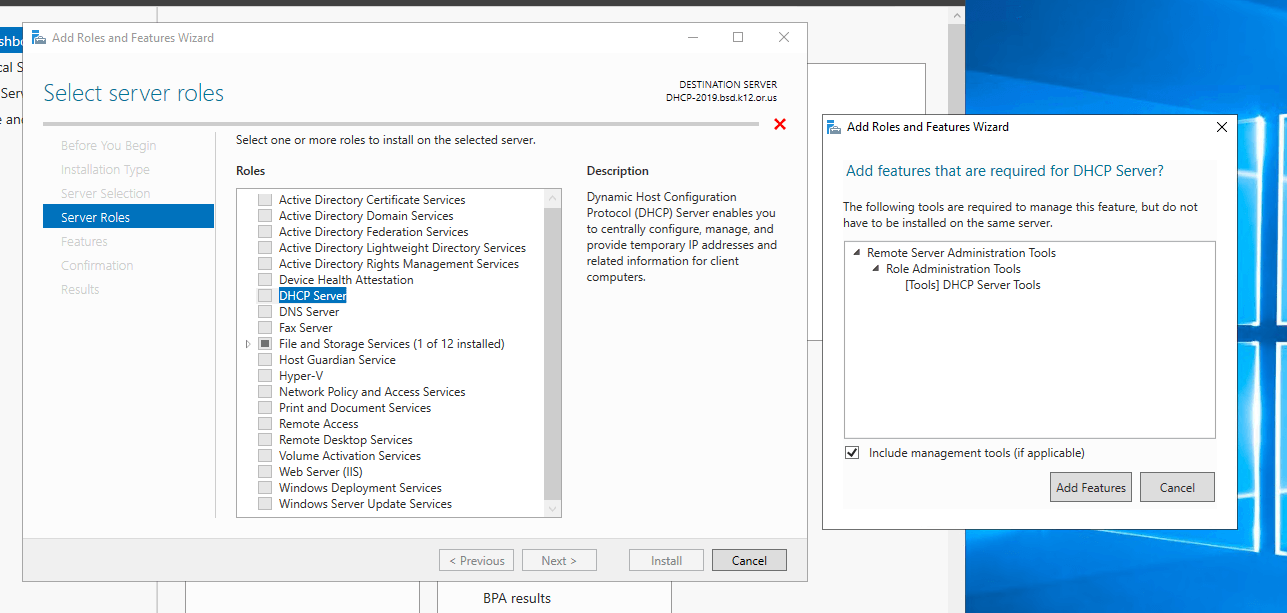Toggle File and Storage Services checkbox
1287x613 pixels.
(265, 344)
